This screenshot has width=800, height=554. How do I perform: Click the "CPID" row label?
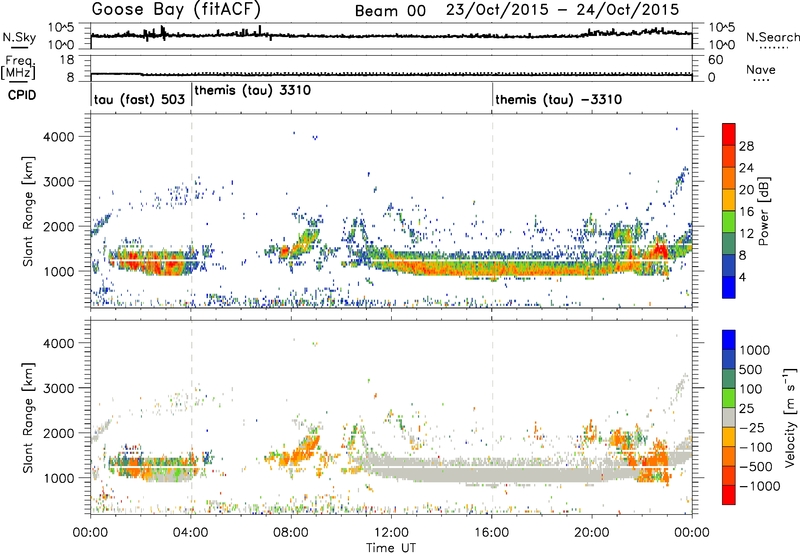[x=22, y=95]
